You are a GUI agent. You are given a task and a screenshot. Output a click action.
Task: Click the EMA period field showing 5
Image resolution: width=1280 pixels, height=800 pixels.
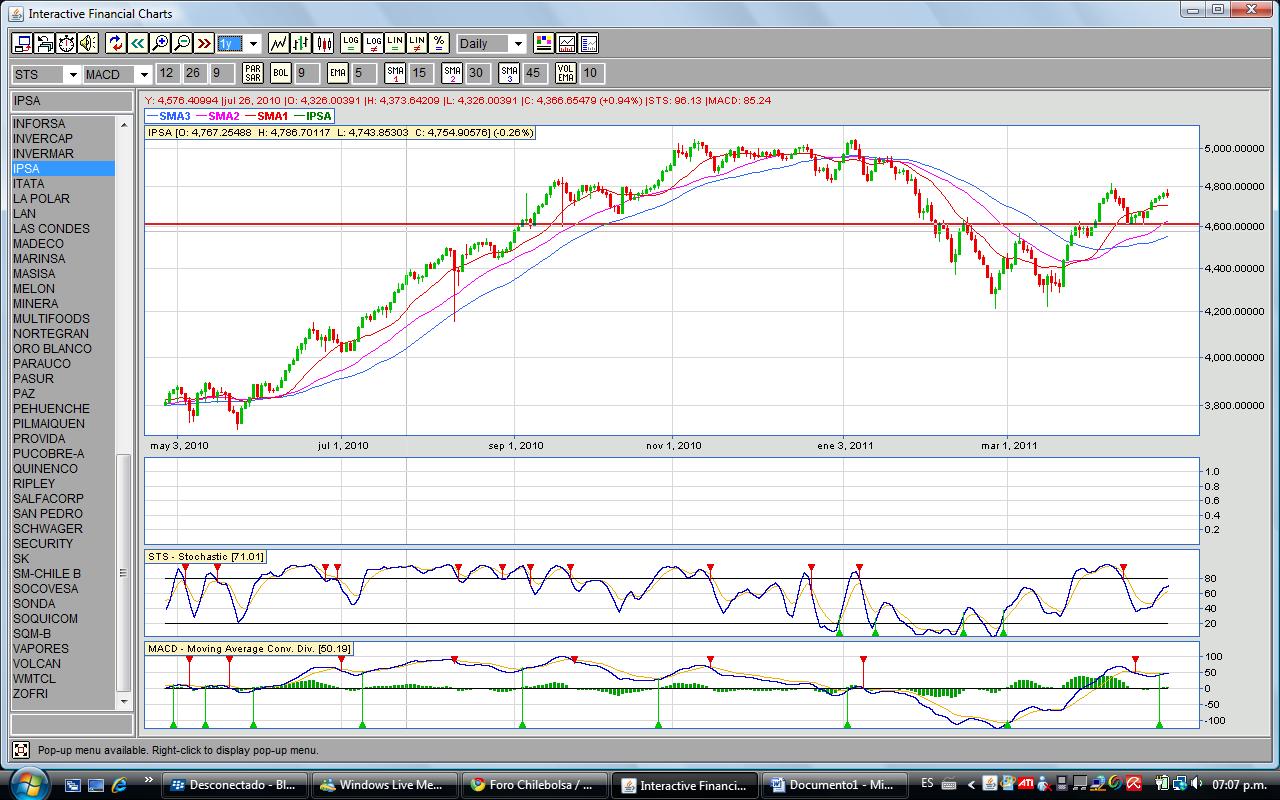click(x=363, y=73)
